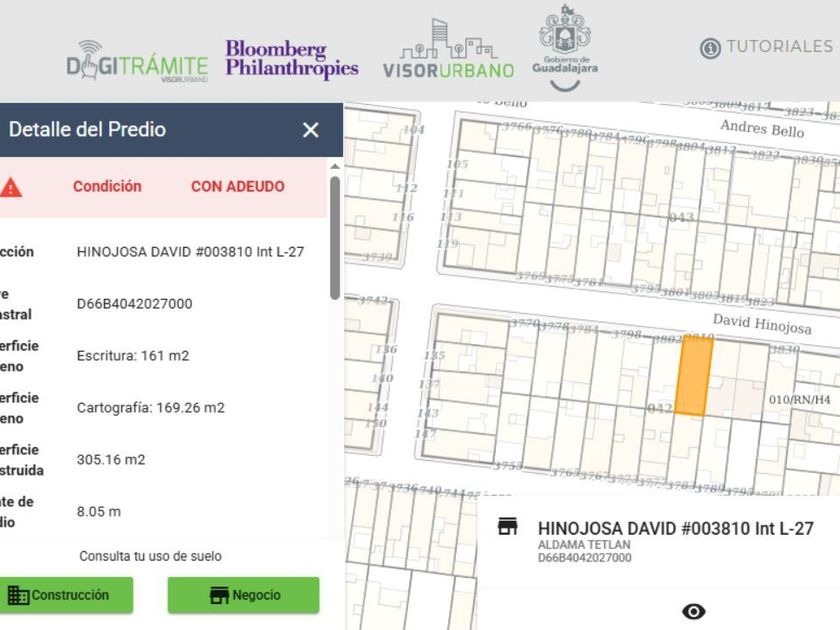Click the 8.05 m frontage value
The height and width of the screenshot is (630, 840).
tap(99, 512)
